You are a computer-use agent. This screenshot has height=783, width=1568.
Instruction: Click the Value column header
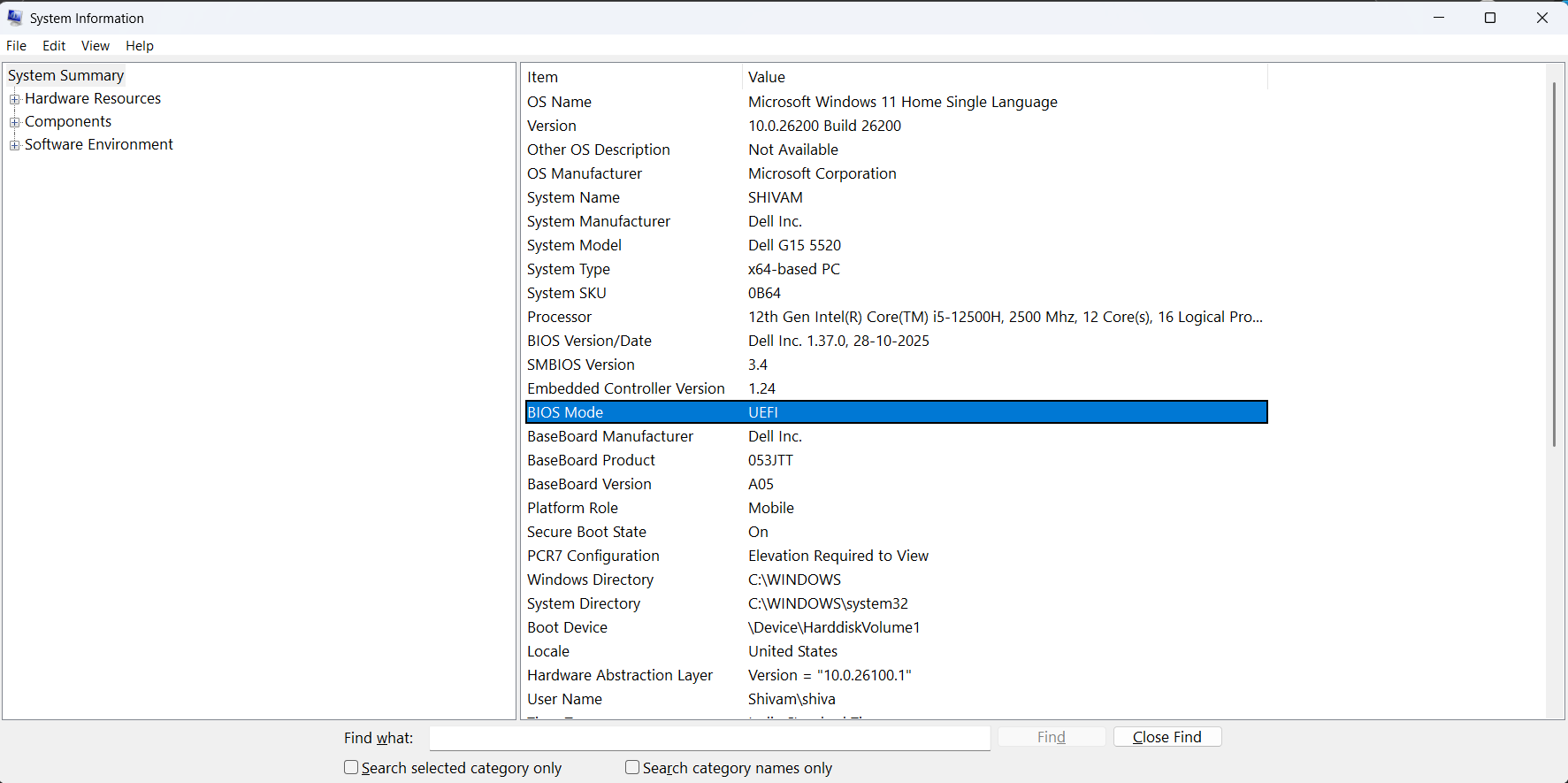point(1005,77)
